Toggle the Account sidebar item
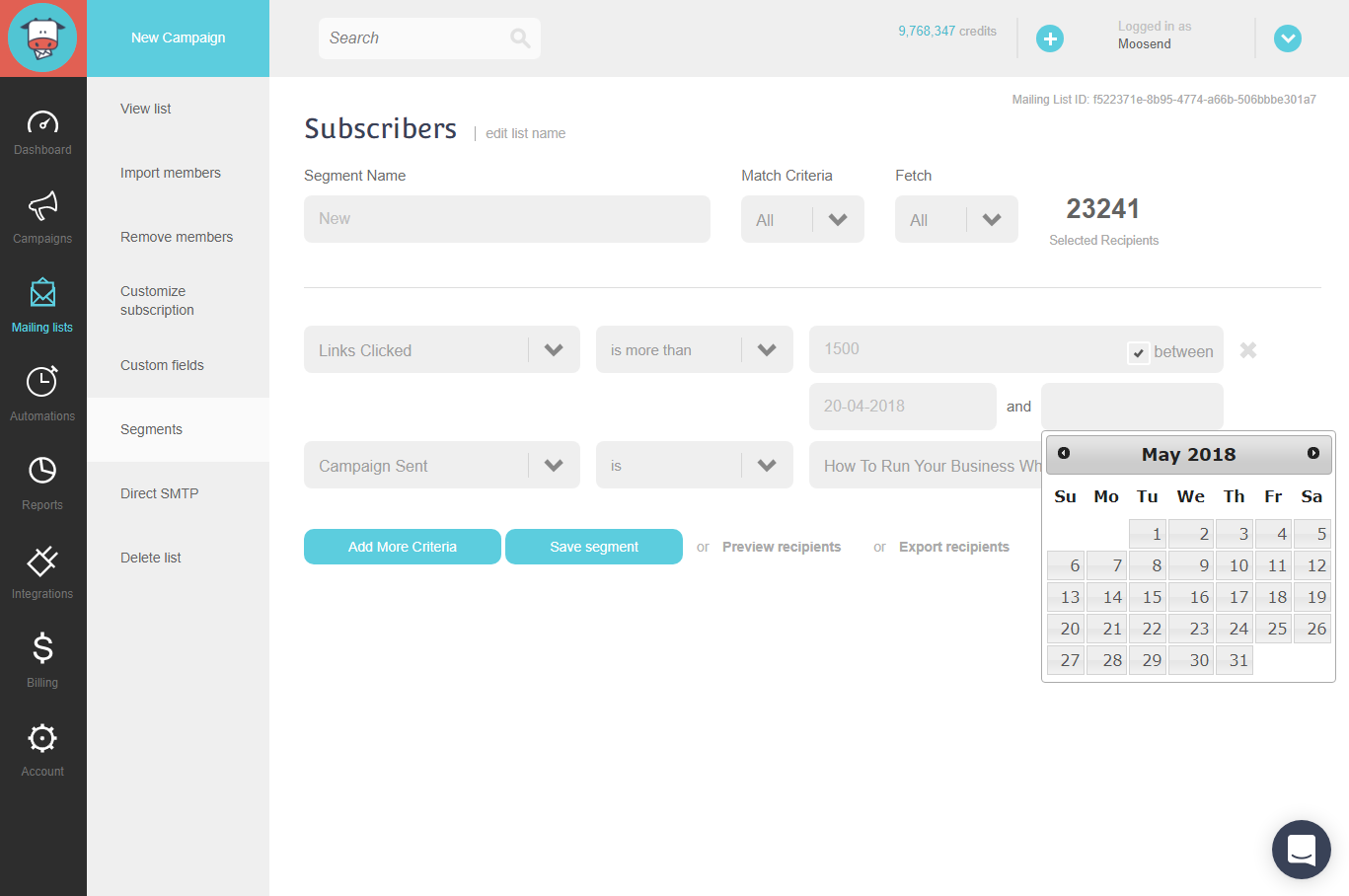1349x896 pixels. pos(42,748)
